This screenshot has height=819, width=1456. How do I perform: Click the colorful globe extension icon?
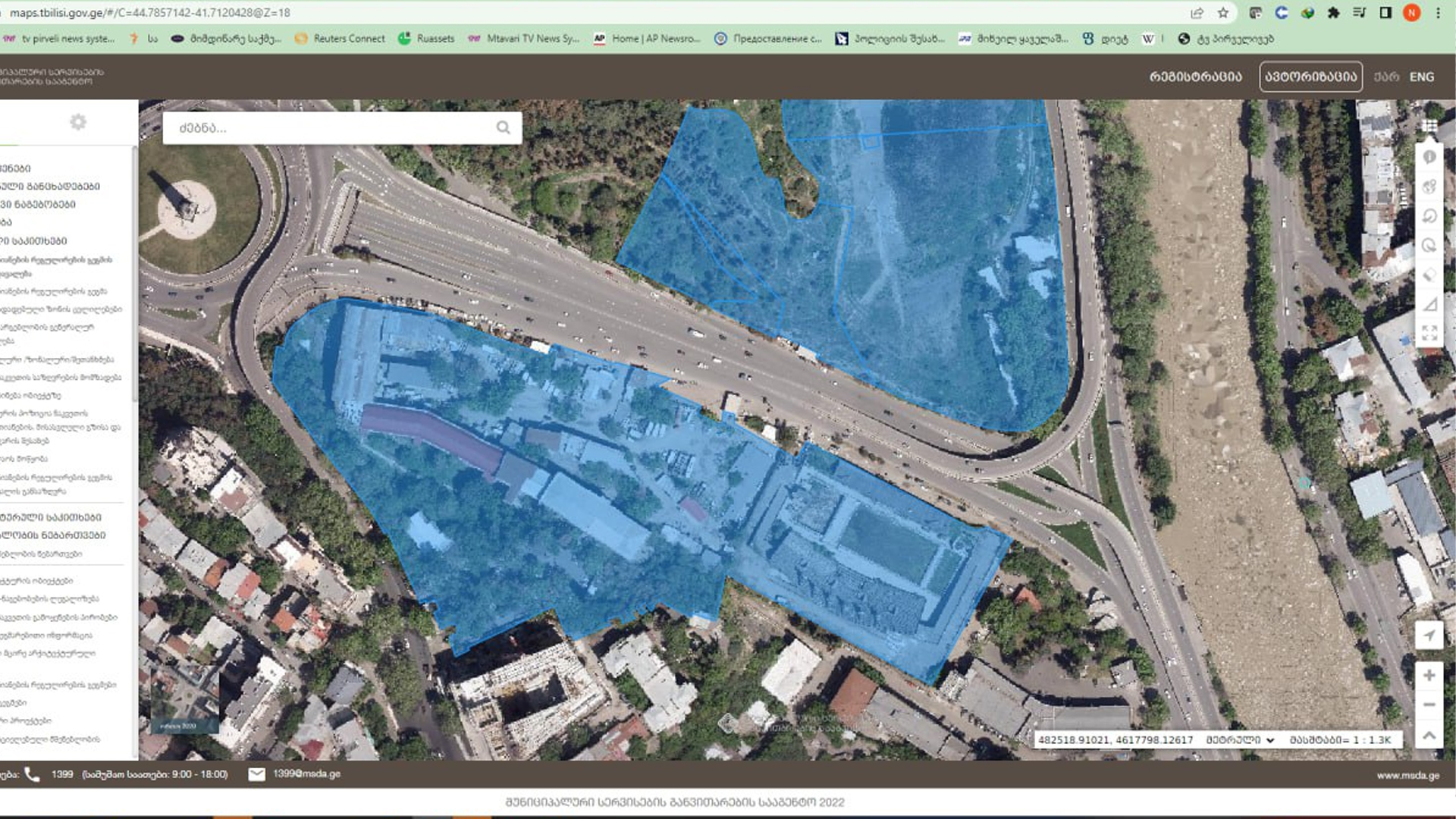[1307, 13]
